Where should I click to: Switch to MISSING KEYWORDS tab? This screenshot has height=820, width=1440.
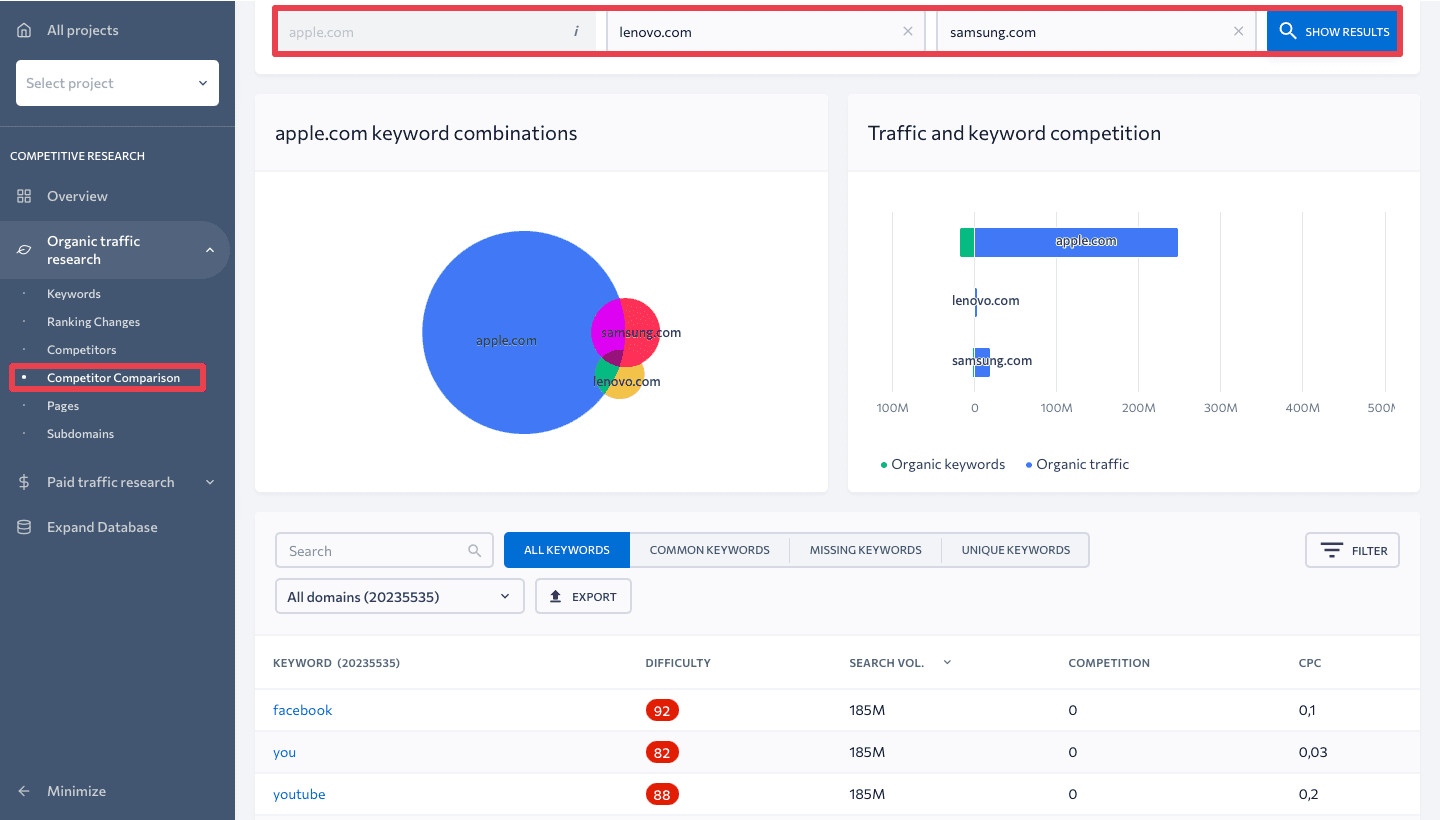pos(866,550)
